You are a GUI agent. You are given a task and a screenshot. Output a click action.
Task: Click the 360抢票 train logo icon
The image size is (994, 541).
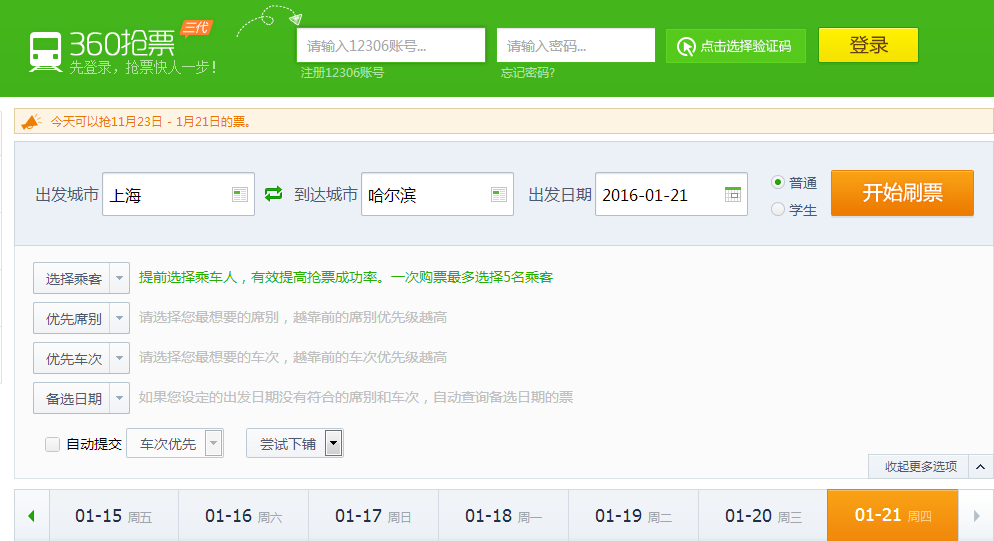coord(46,51)
